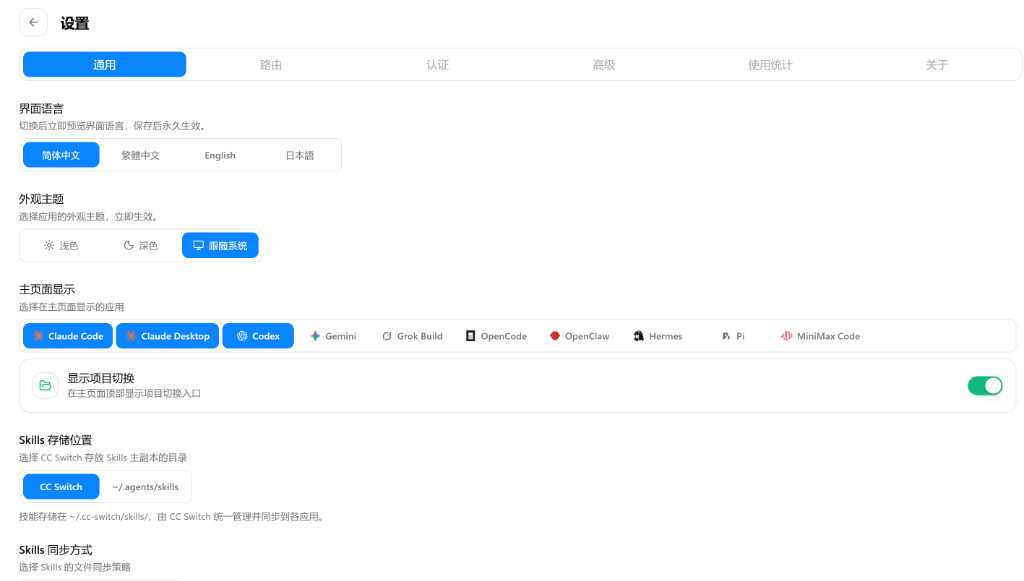Screen dimensions: 1024x581
Task: Go to the 高级 settings tab
Action: (x=603, y=65)
